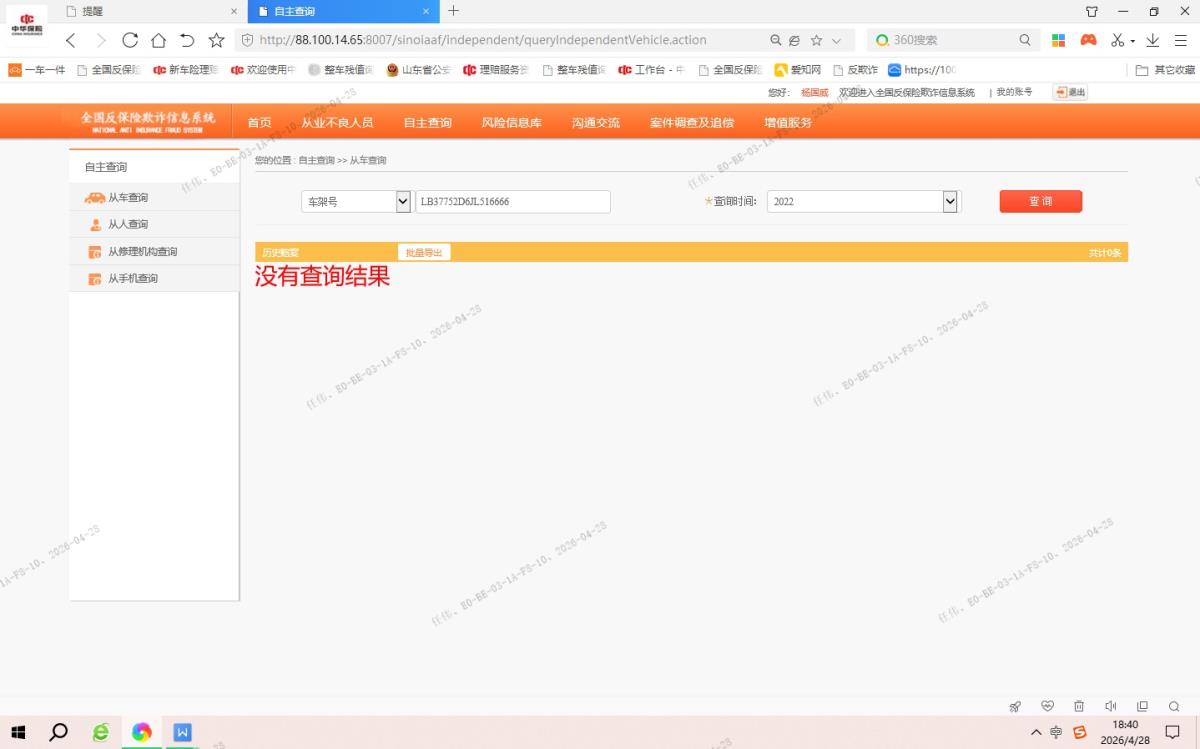Open the 山东省公安 bookmark
Screen dimensions: 1200x749
click(419, 70)
